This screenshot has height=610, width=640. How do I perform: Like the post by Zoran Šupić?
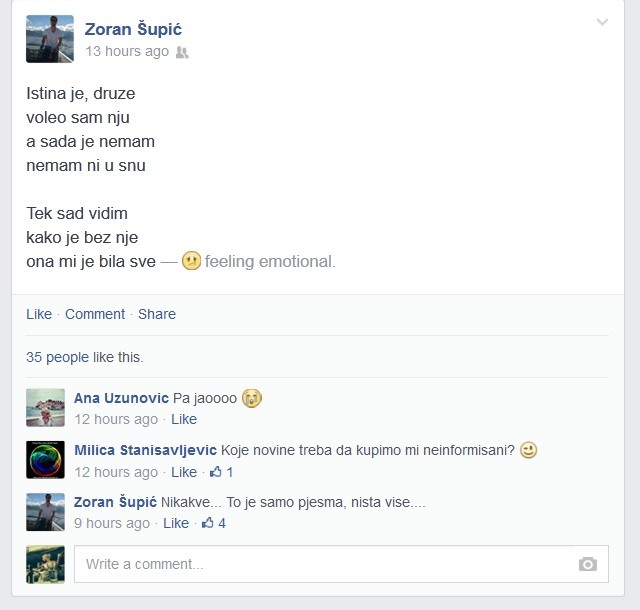tap(39, 314)
